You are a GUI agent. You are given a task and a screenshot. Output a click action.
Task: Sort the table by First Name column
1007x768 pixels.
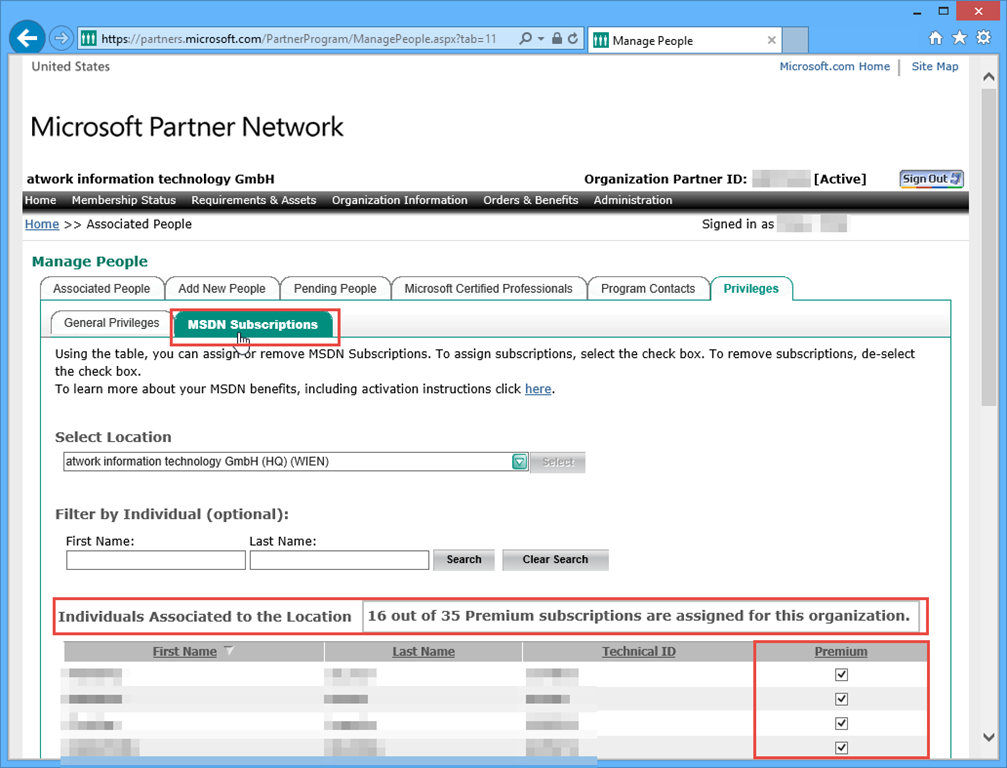click(x=184, y=652)
